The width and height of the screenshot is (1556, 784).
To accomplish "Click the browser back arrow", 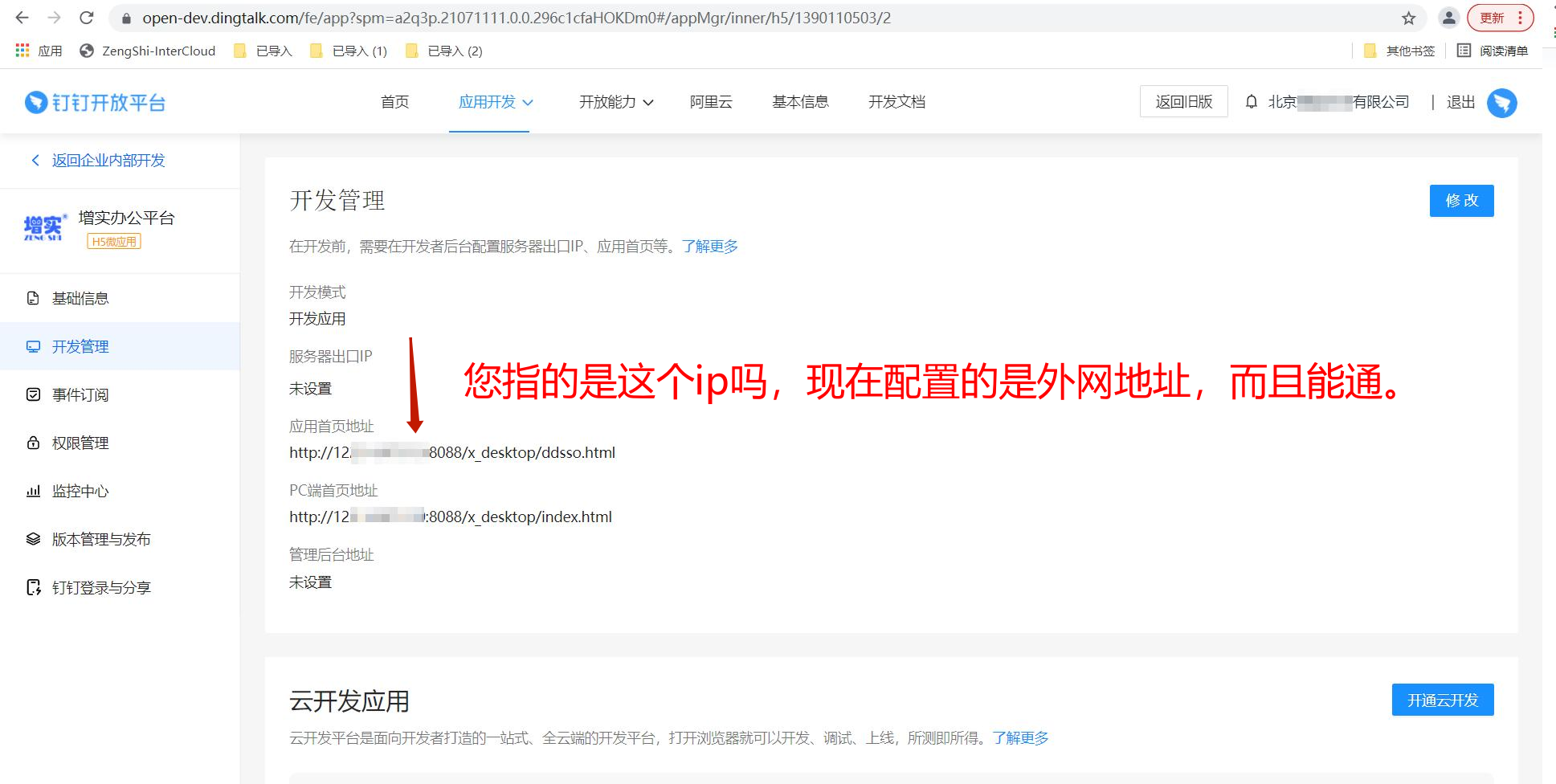I will tap(22, 18).
